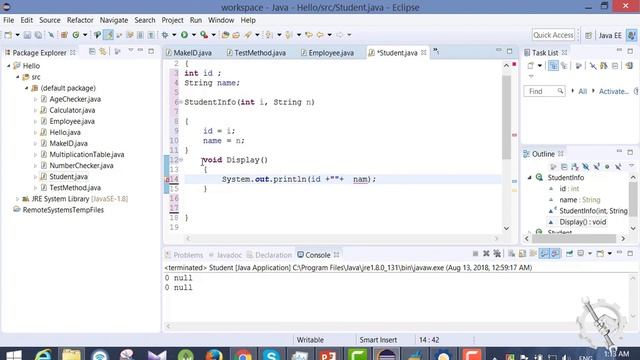Toggle Show Console on standard error
The height and width of the screenshot is (360, 640).
coord(556,254)
